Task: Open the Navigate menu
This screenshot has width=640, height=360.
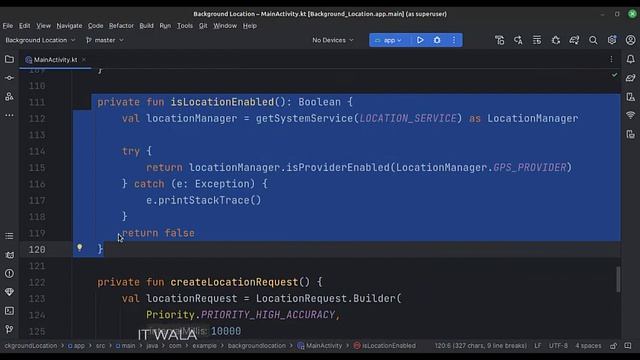Action: pos(69,26)
